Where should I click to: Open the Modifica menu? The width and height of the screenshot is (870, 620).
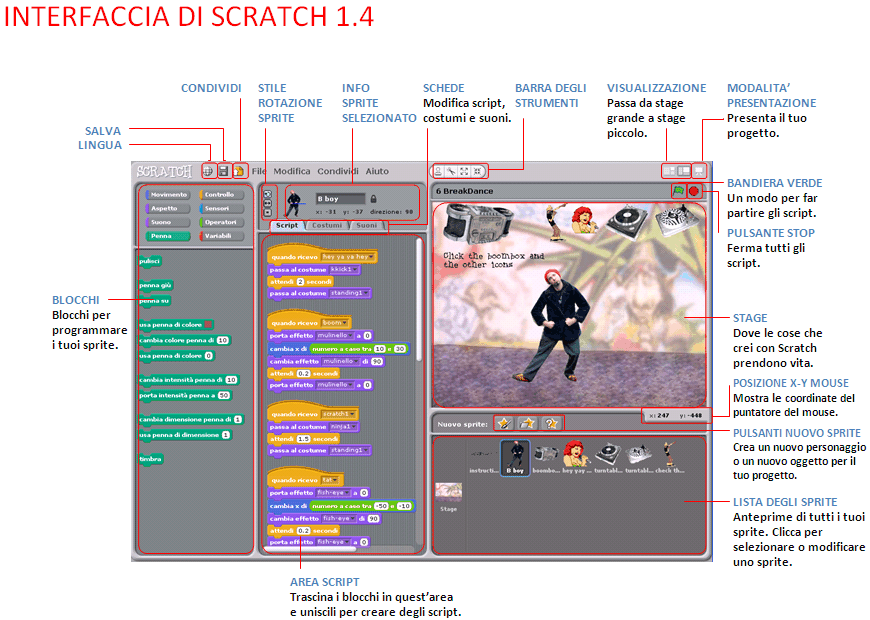point(292,171)
